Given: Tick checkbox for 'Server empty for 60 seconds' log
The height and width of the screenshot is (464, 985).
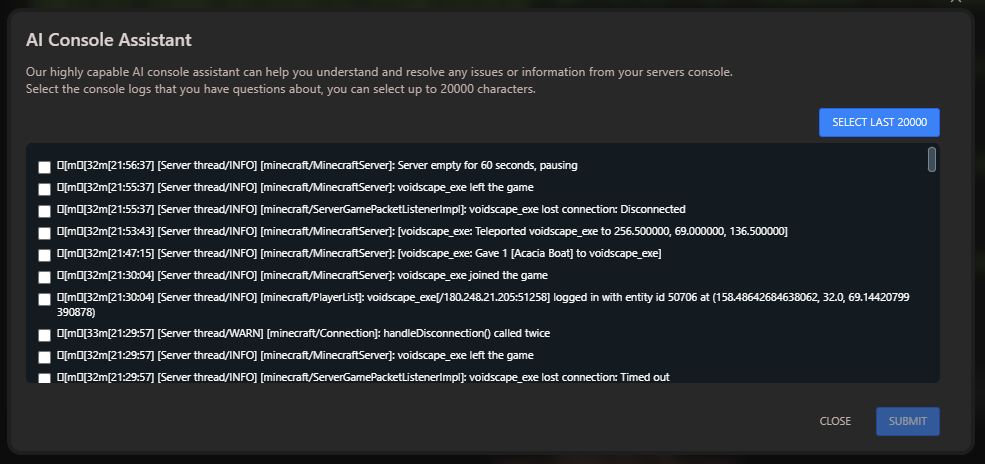Looking at the screenshot, I should point(45,167).
